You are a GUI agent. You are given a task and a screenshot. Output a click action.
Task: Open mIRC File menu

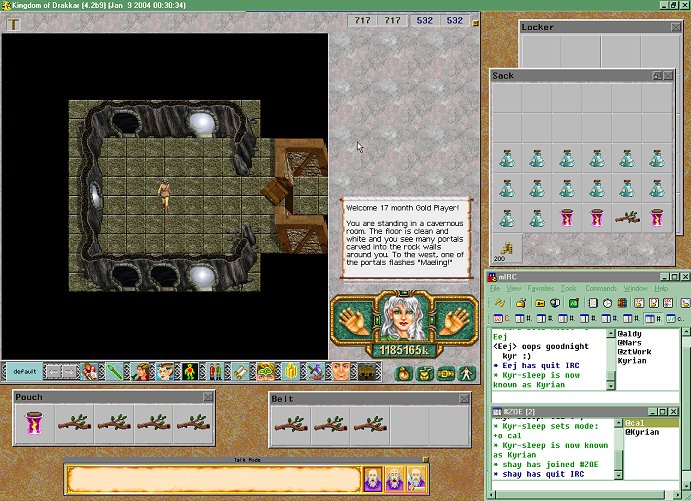[495, 288]
